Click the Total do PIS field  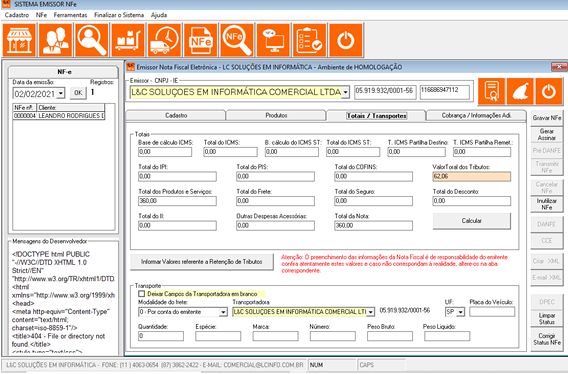coord(275,176)
